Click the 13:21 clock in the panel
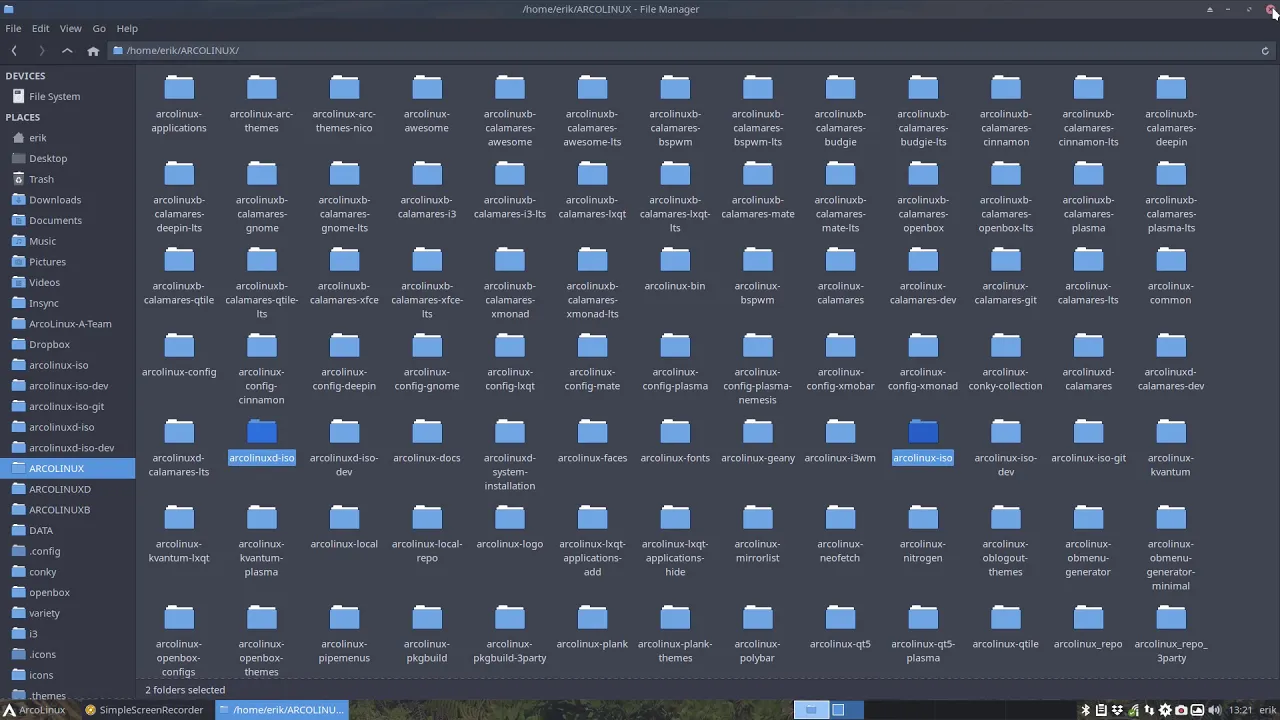1280x720 pixels. (1241, 710)
